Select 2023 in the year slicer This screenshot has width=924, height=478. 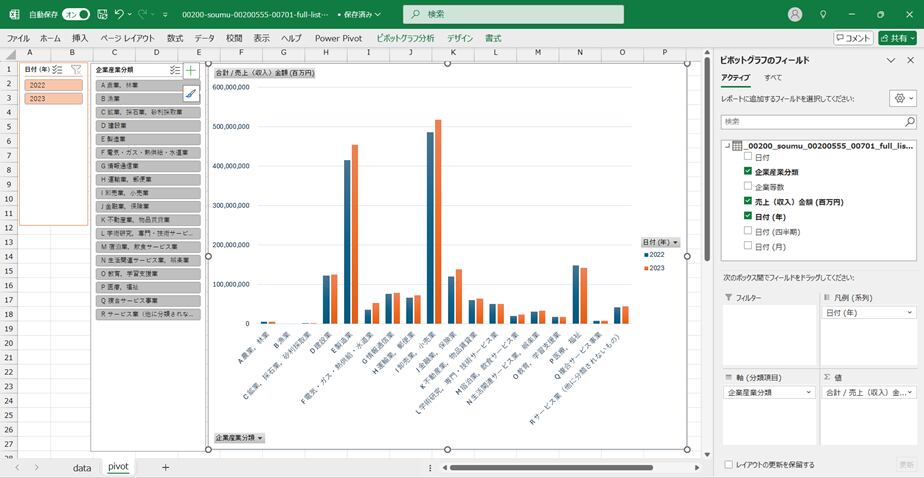tap(51, 99)
